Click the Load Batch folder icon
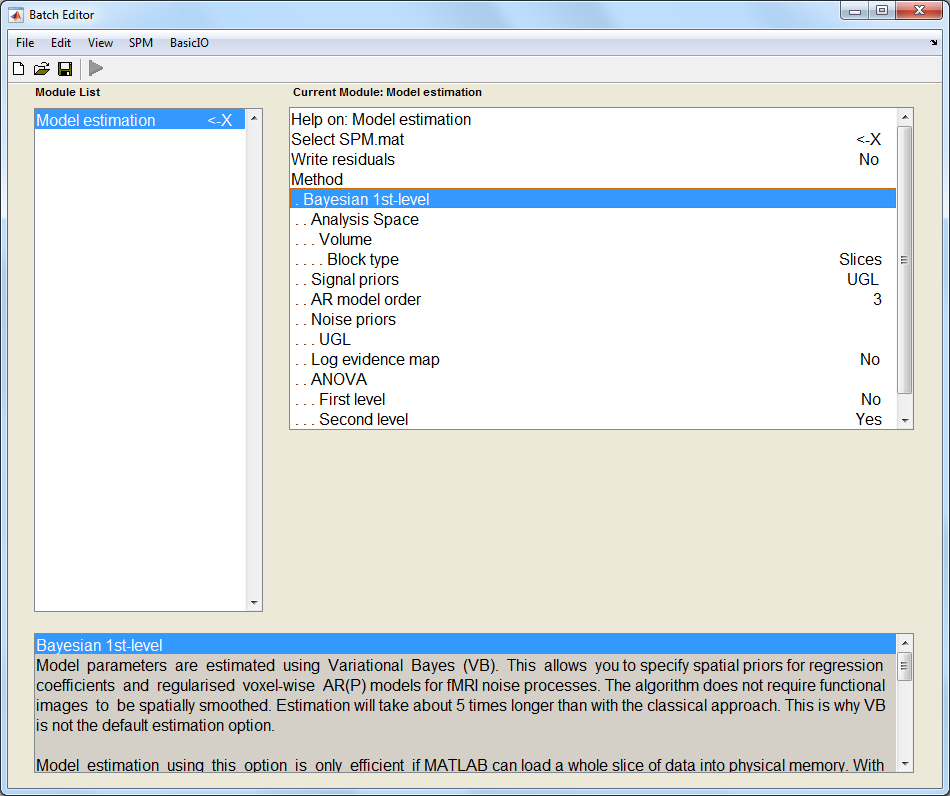The width and height of the screenshot is (950, 796). click(x=41, y=69)
